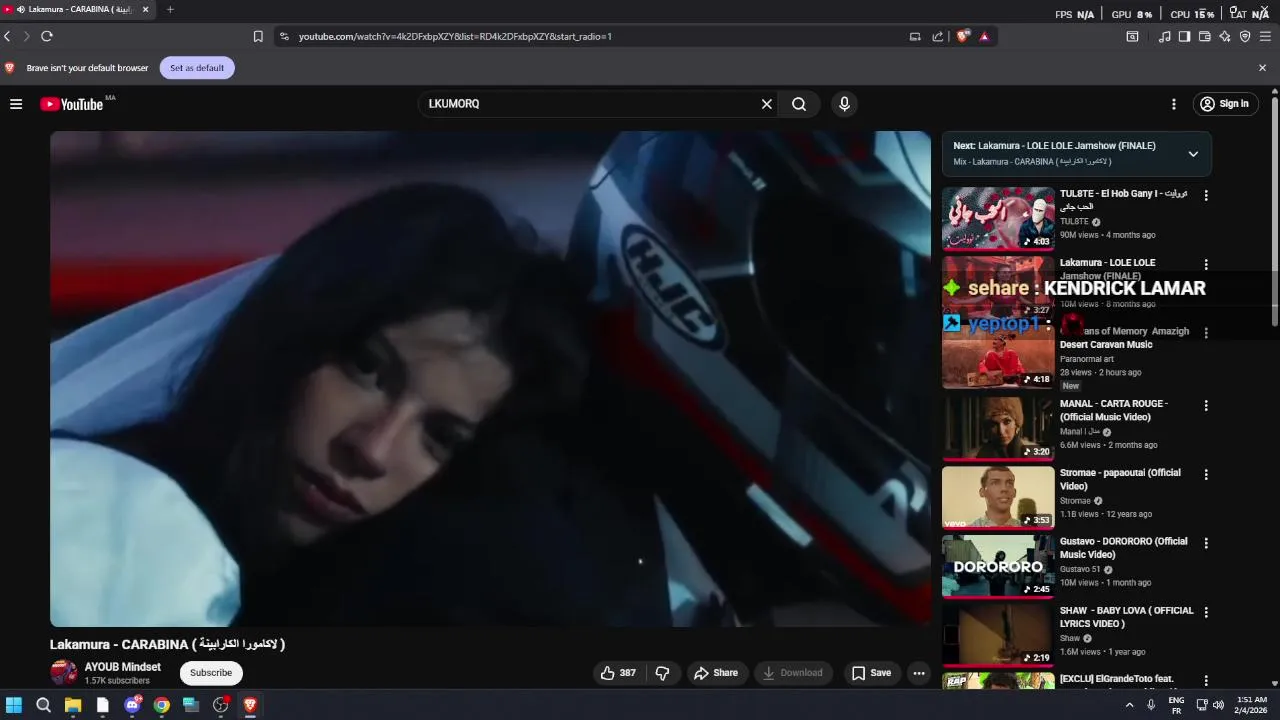Focus the browser address bar URL

click(455, 36)
